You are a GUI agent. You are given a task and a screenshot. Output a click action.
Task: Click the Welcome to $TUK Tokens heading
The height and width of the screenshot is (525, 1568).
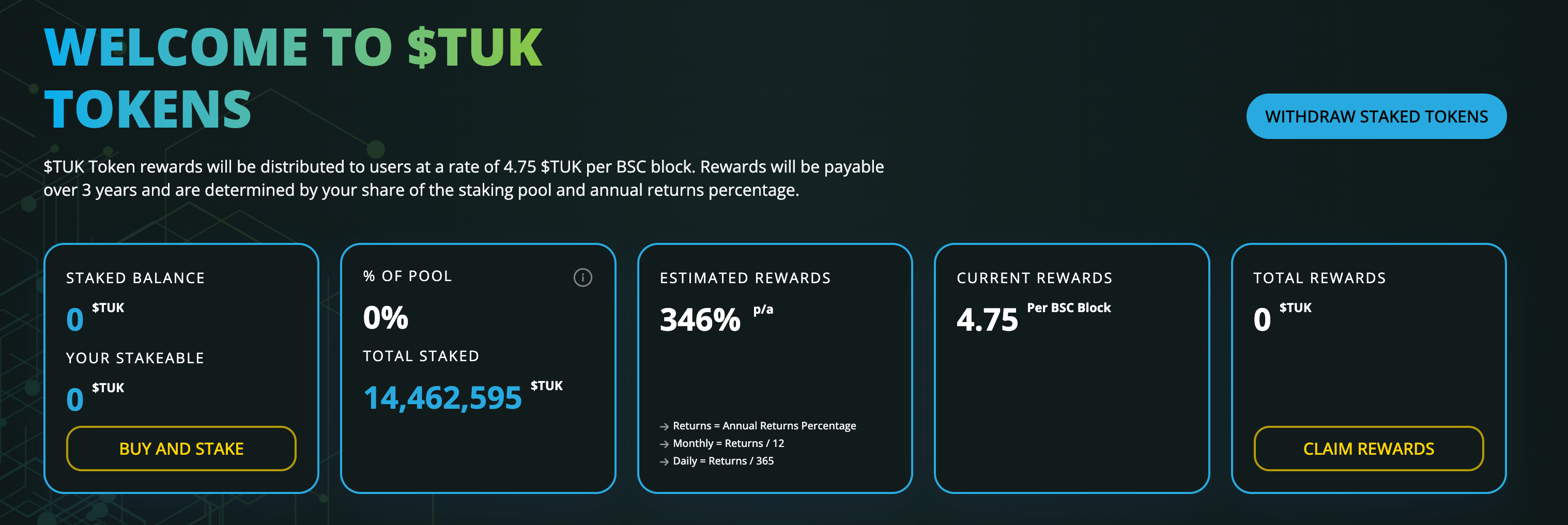[292, 78]
